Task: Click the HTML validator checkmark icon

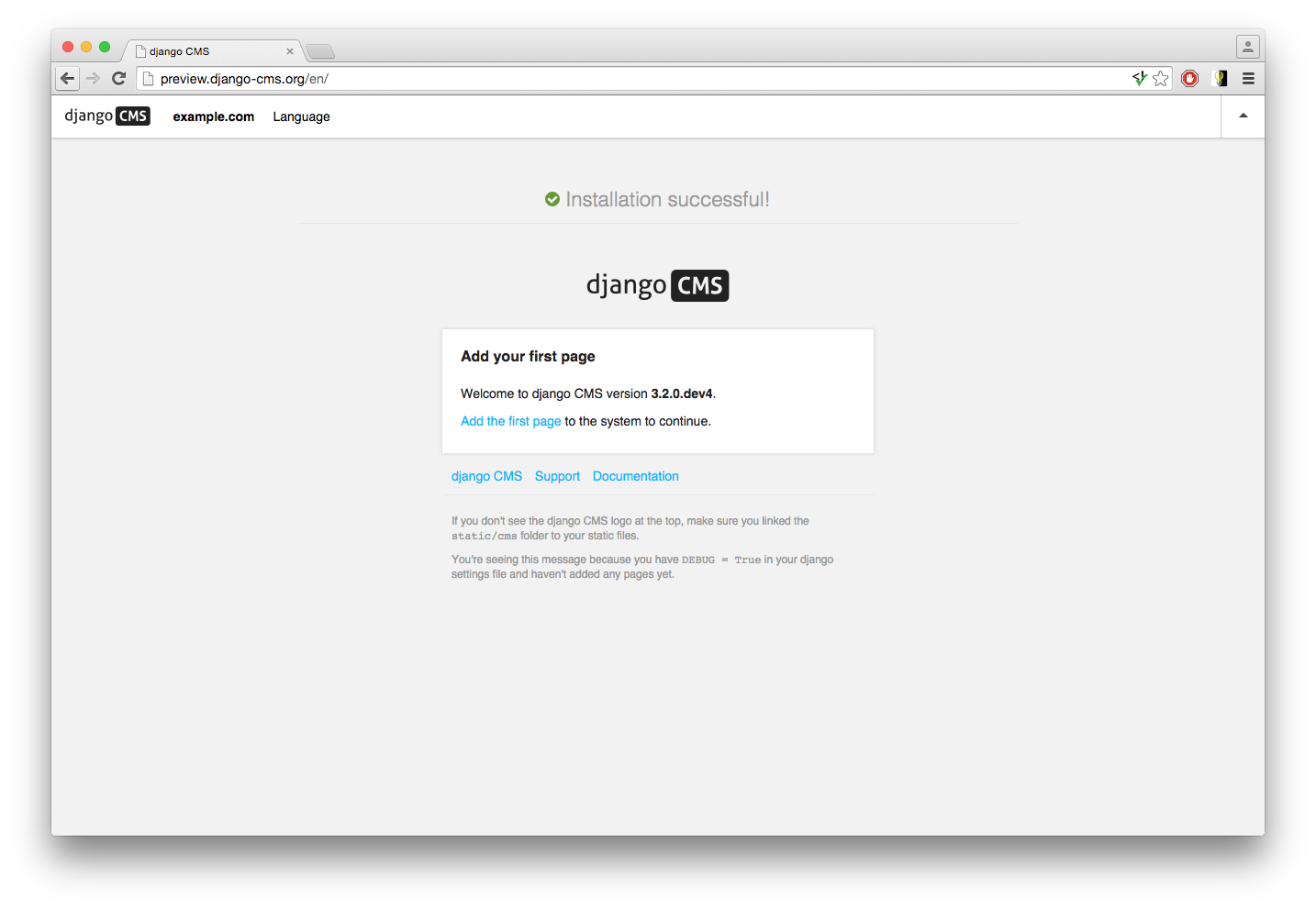Action: (x=1140, y=79)
